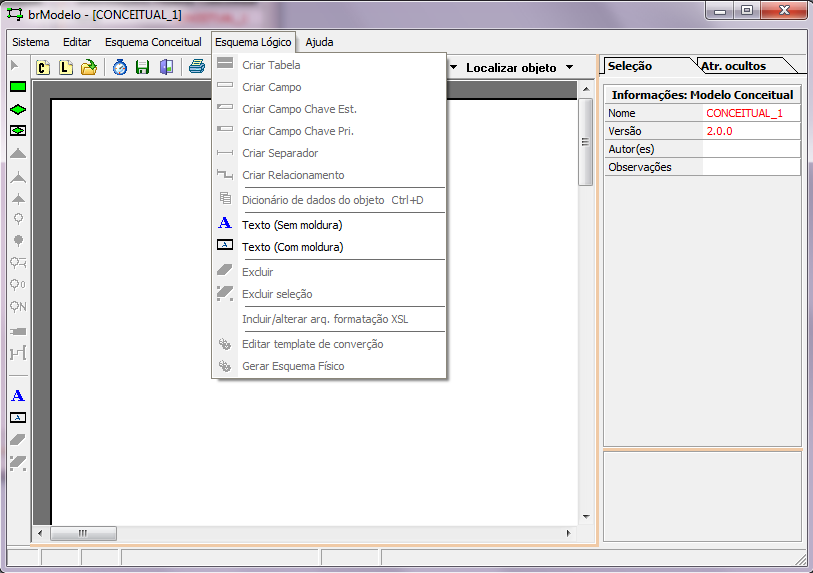Select the green rectangle entity tool

[17, 87]
